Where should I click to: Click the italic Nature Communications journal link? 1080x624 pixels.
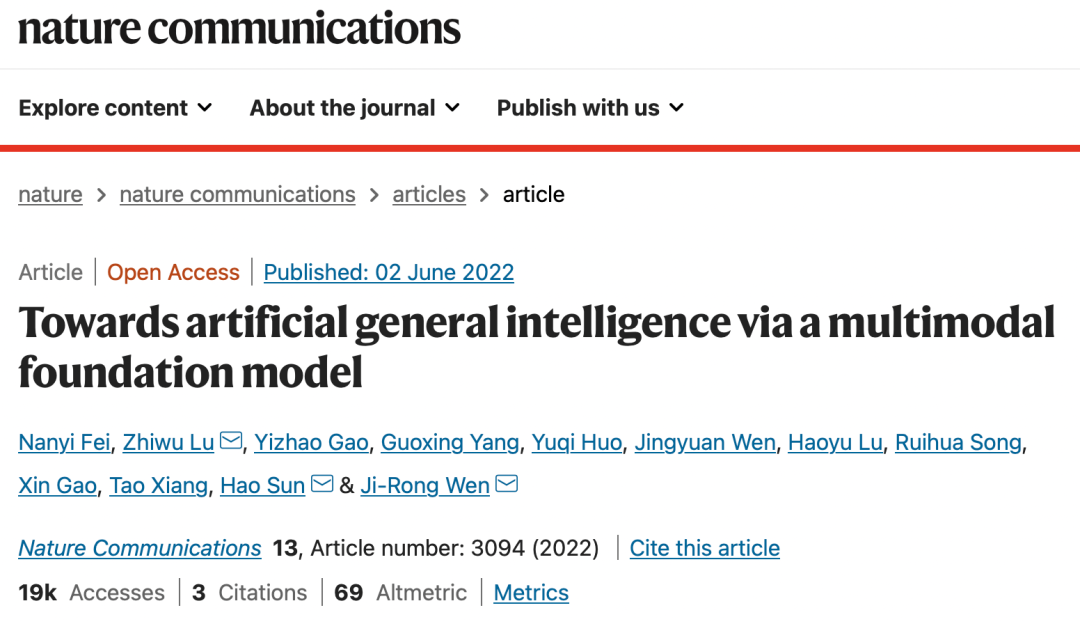coord(140,548)
